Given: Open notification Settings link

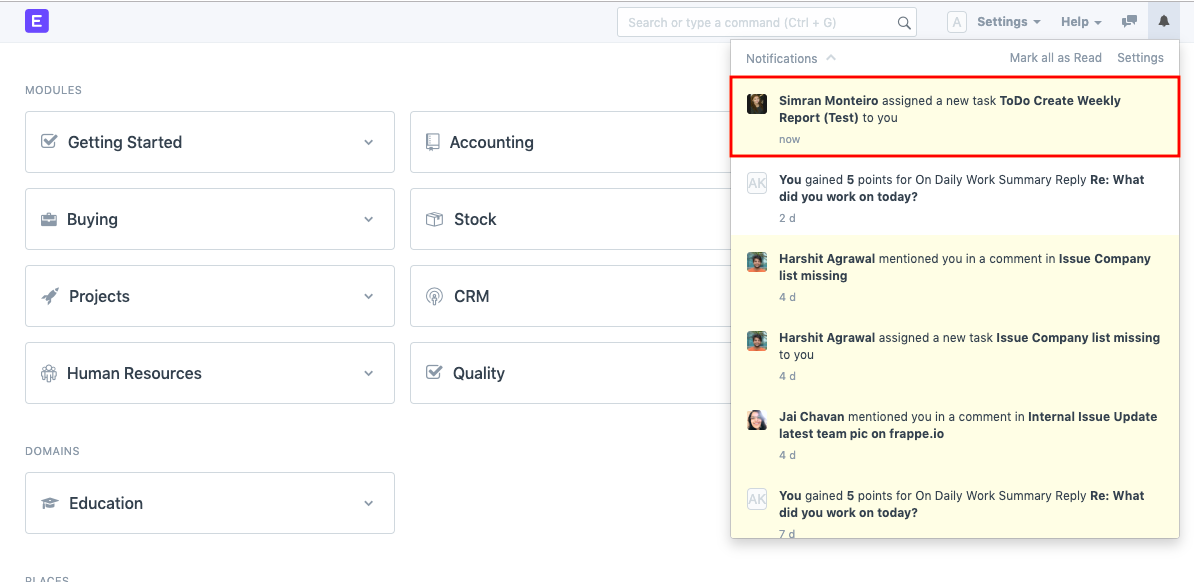Looking at the screenshot, I should click(1140, 58).
